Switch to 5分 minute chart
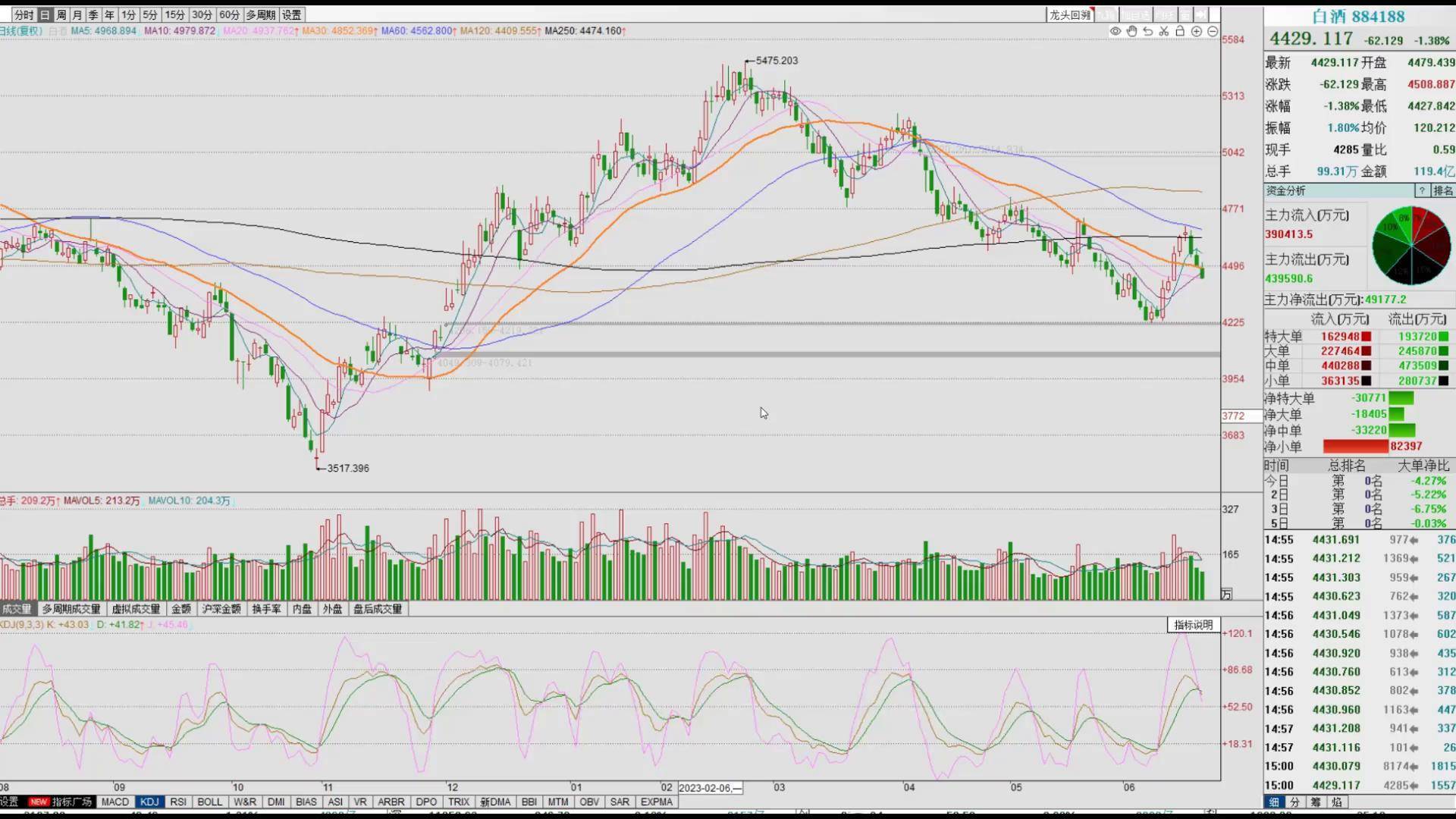Image resolution: width=1456 pixels, height=819 pixels. pyautogui.click(x=150, y=14)
